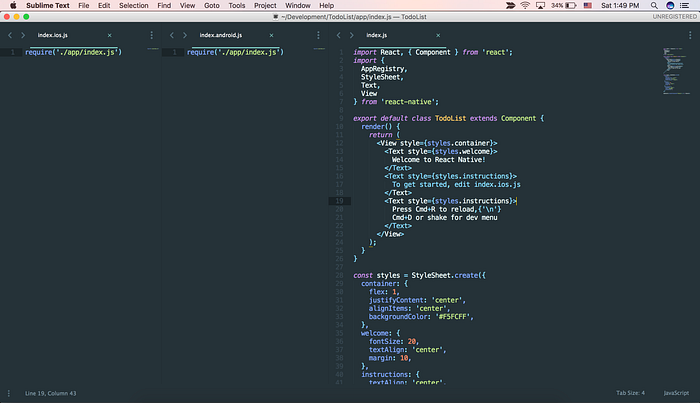Open the File menu
The image size is (700, 403).
point(83,5)
